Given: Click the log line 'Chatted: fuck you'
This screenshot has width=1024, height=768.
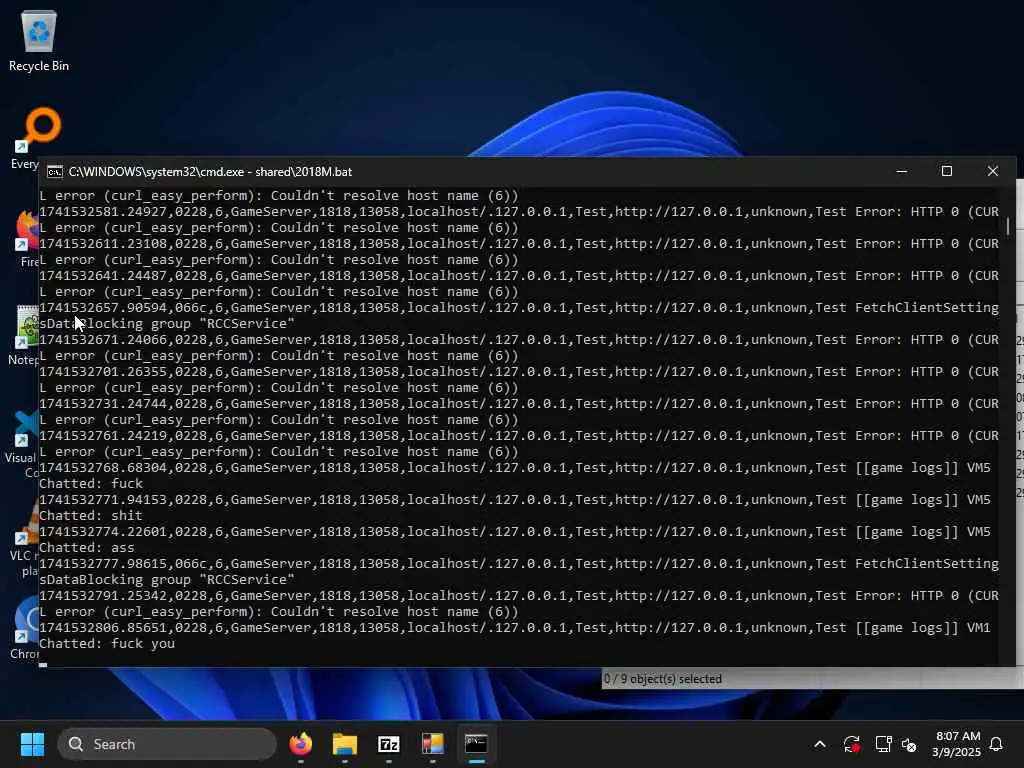Looking at the screenshot, I should [x=107, y=643].
